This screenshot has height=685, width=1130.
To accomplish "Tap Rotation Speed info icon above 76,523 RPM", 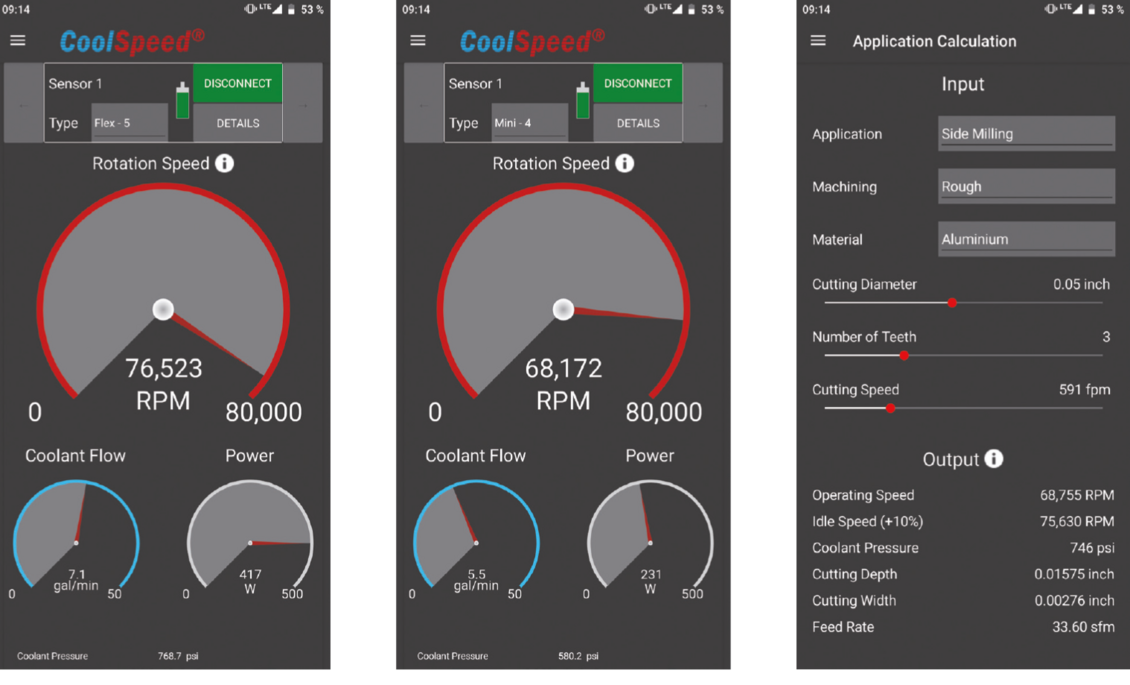I will click(225, 163).
